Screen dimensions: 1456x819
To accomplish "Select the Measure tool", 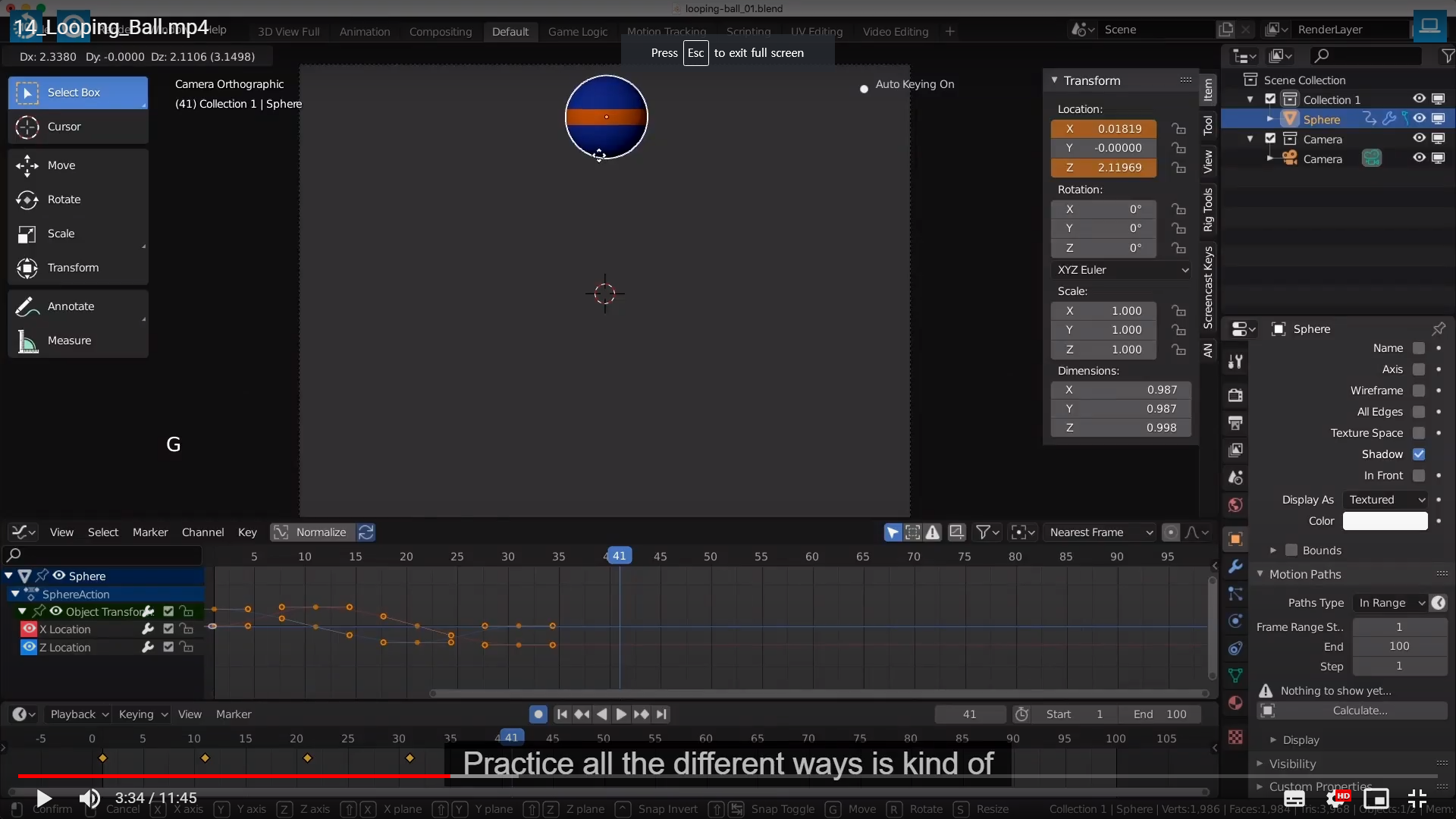I will 69,340.
